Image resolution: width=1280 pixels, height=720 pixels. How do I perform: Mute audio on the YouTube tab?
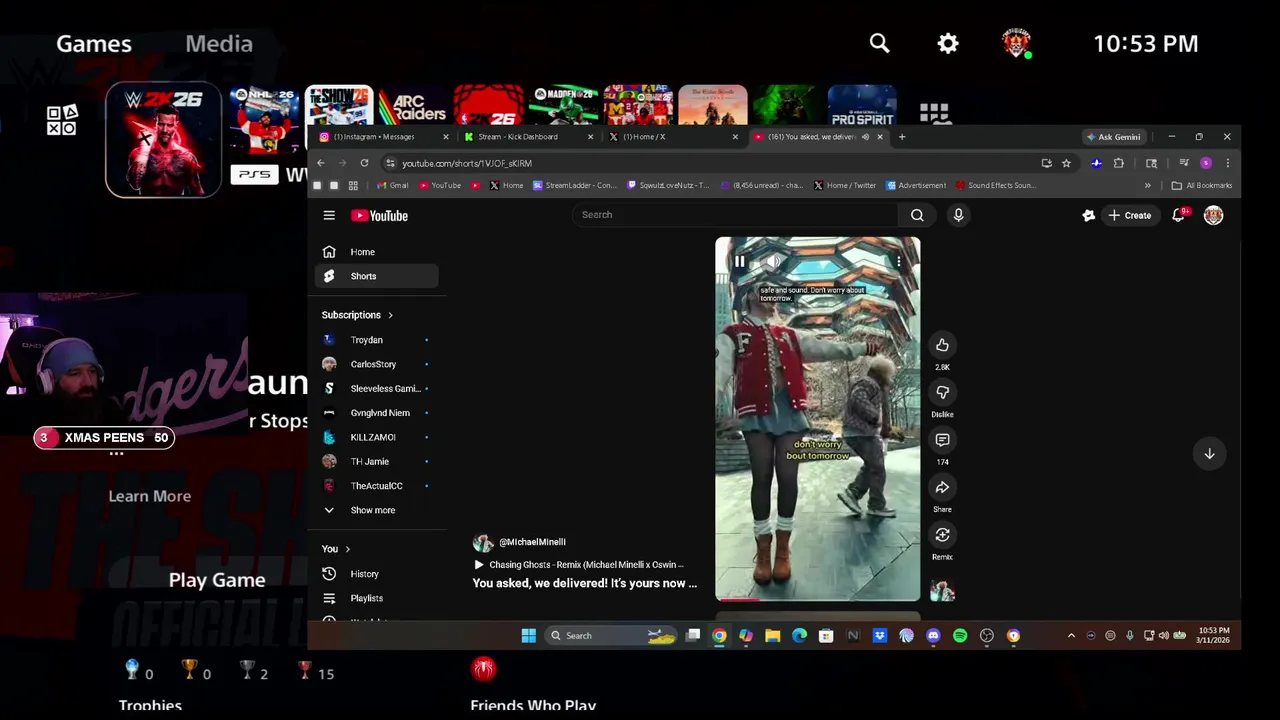tap(865, 137)
